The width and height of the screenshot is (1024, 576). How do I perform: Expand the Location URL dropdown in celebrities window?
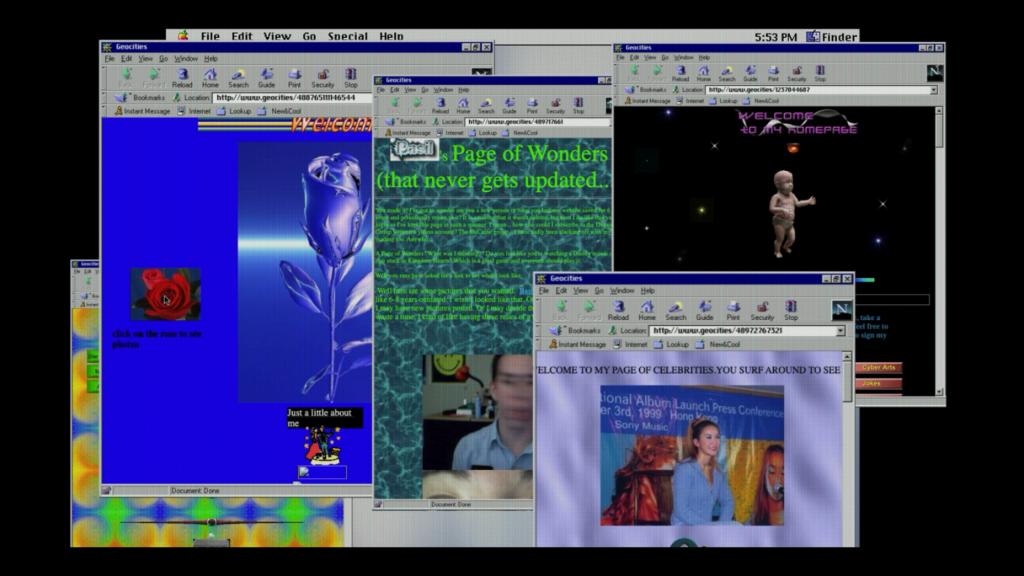[840, 330]
